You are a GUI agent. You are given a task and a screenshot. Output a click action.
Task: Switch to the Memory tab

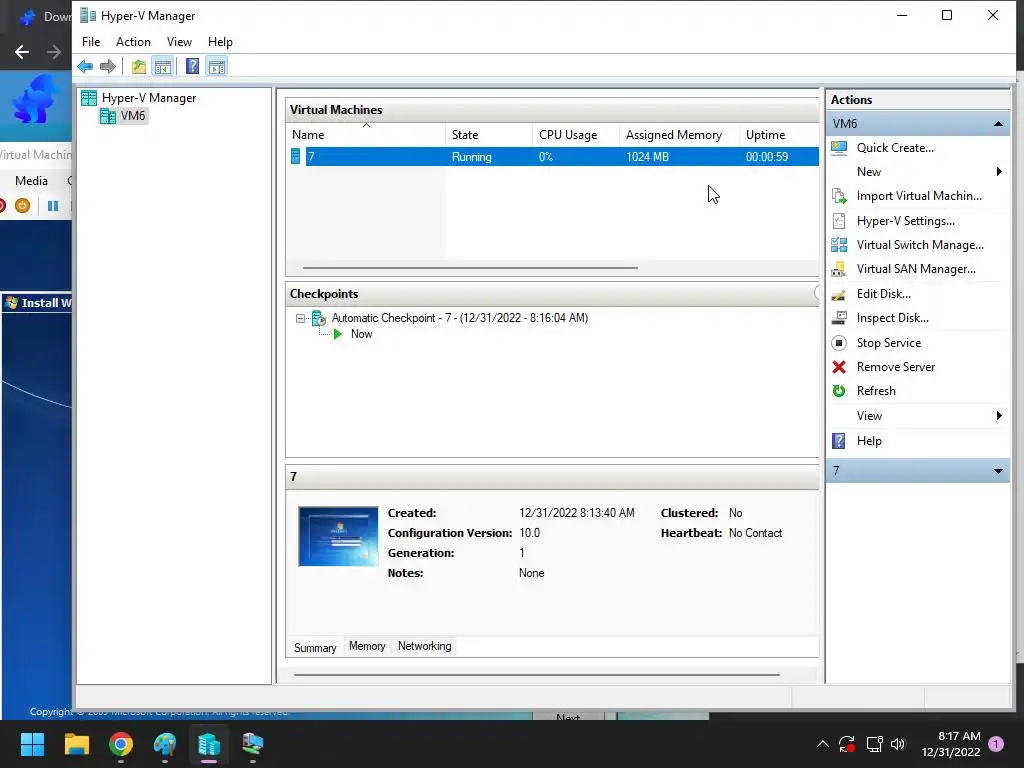tap(367, 646)
